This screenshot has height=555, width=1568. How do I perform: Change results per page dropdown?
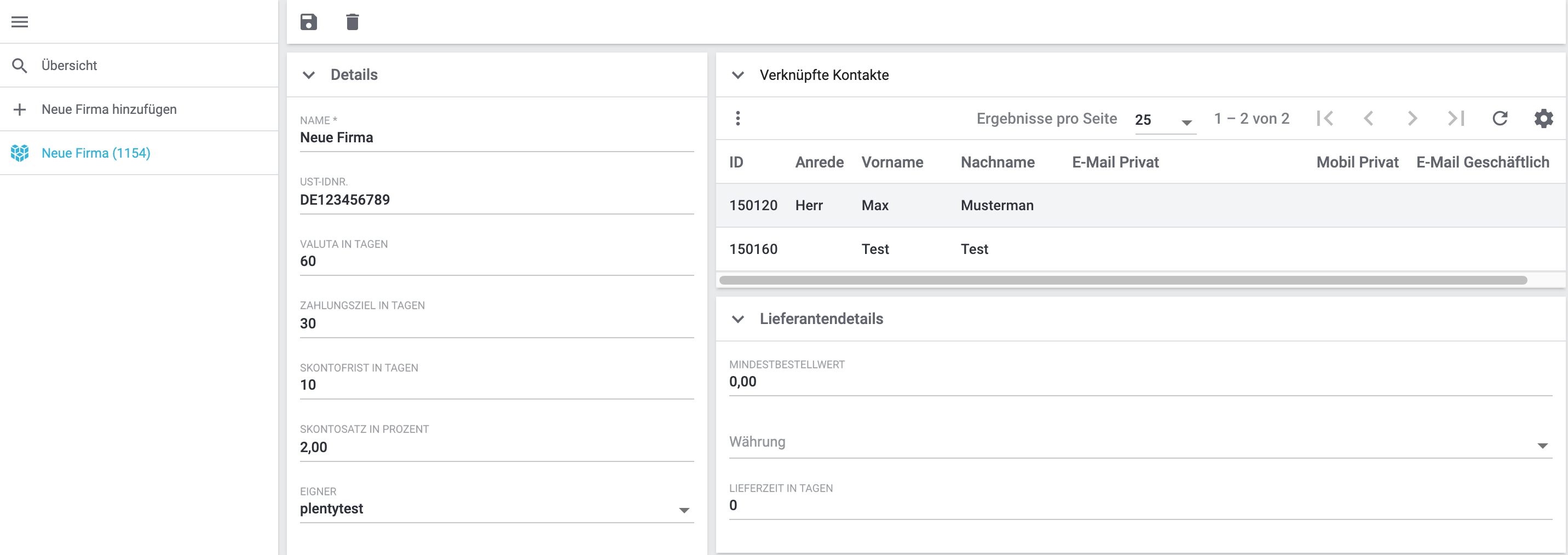click(1164, 120)
